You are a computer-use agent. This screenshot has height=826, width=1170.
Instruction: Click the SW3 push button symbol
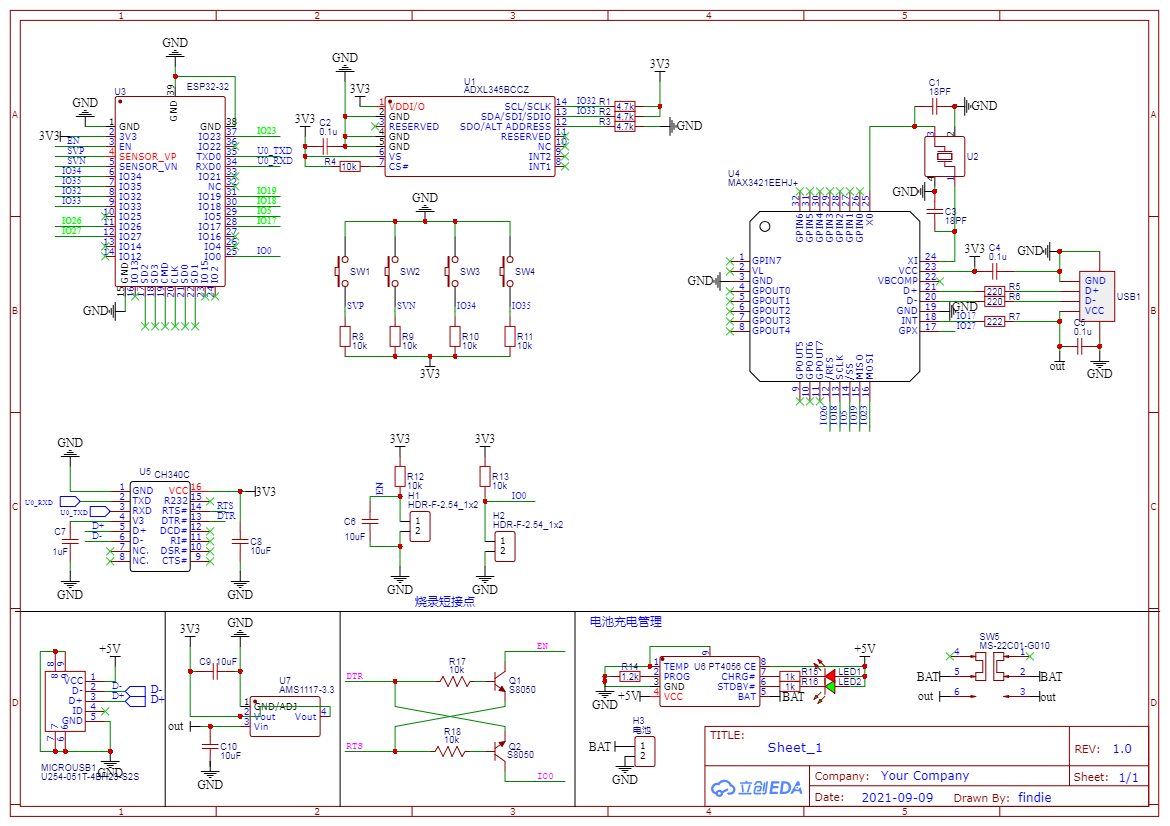[x=452, y=272]
